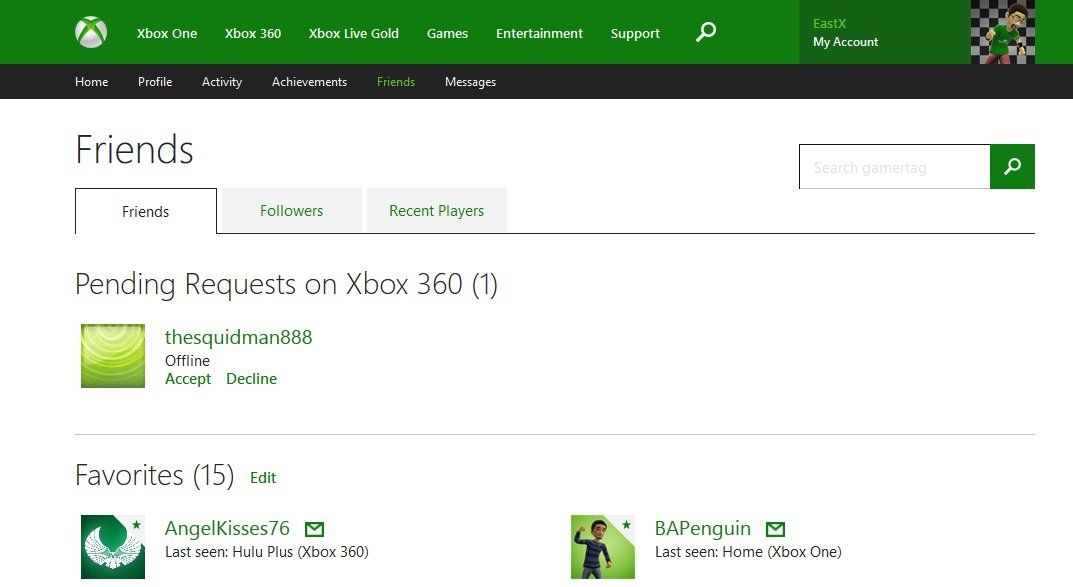Switch to the Followers tab
The image size is (1073, 587).
tap(291, 210)
